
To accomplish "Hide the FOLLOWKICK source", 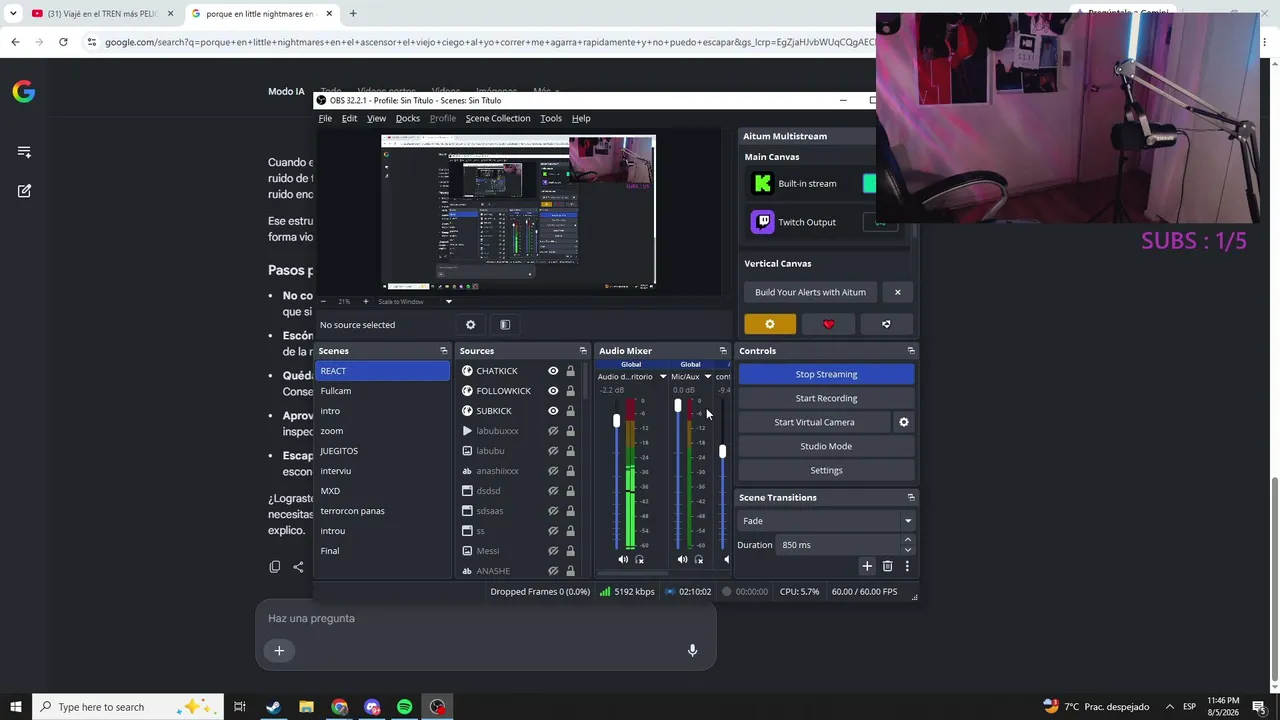I will [553, 391].
